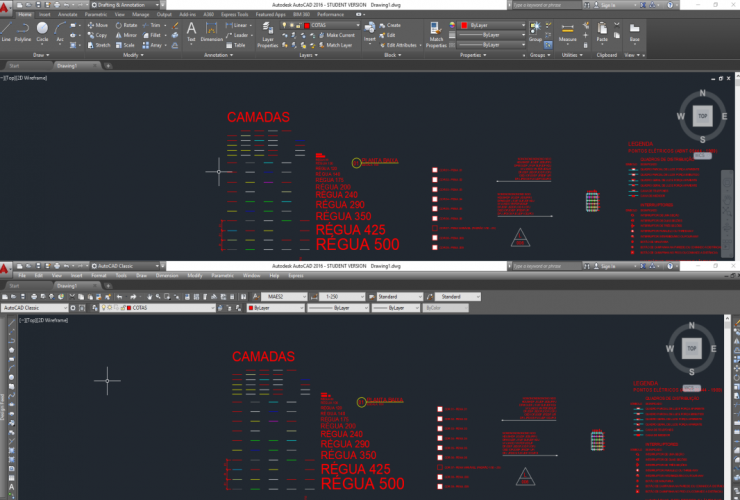Image resolution: width=740 pixels, height=500 pixels.
Task: Open the Dimension menu in classic menu bar
Action: [165, 275]
